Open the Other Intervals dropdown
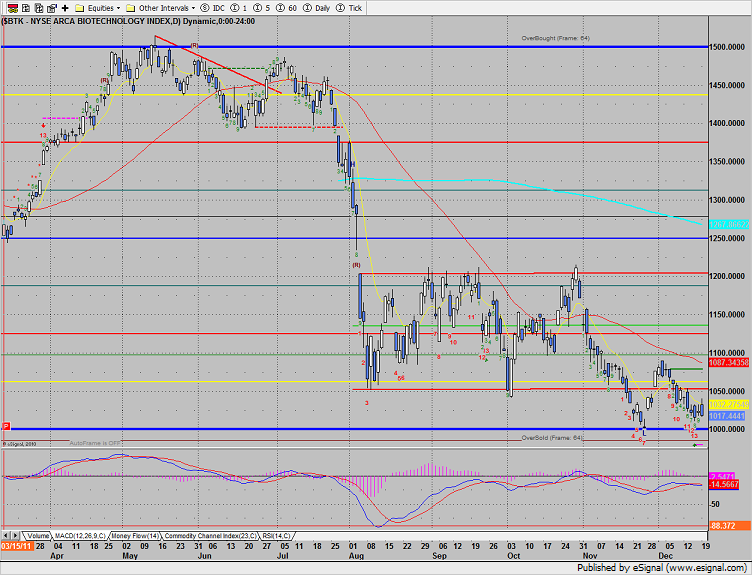This screenshot has height=575, width=752. [x=160, y=8]
